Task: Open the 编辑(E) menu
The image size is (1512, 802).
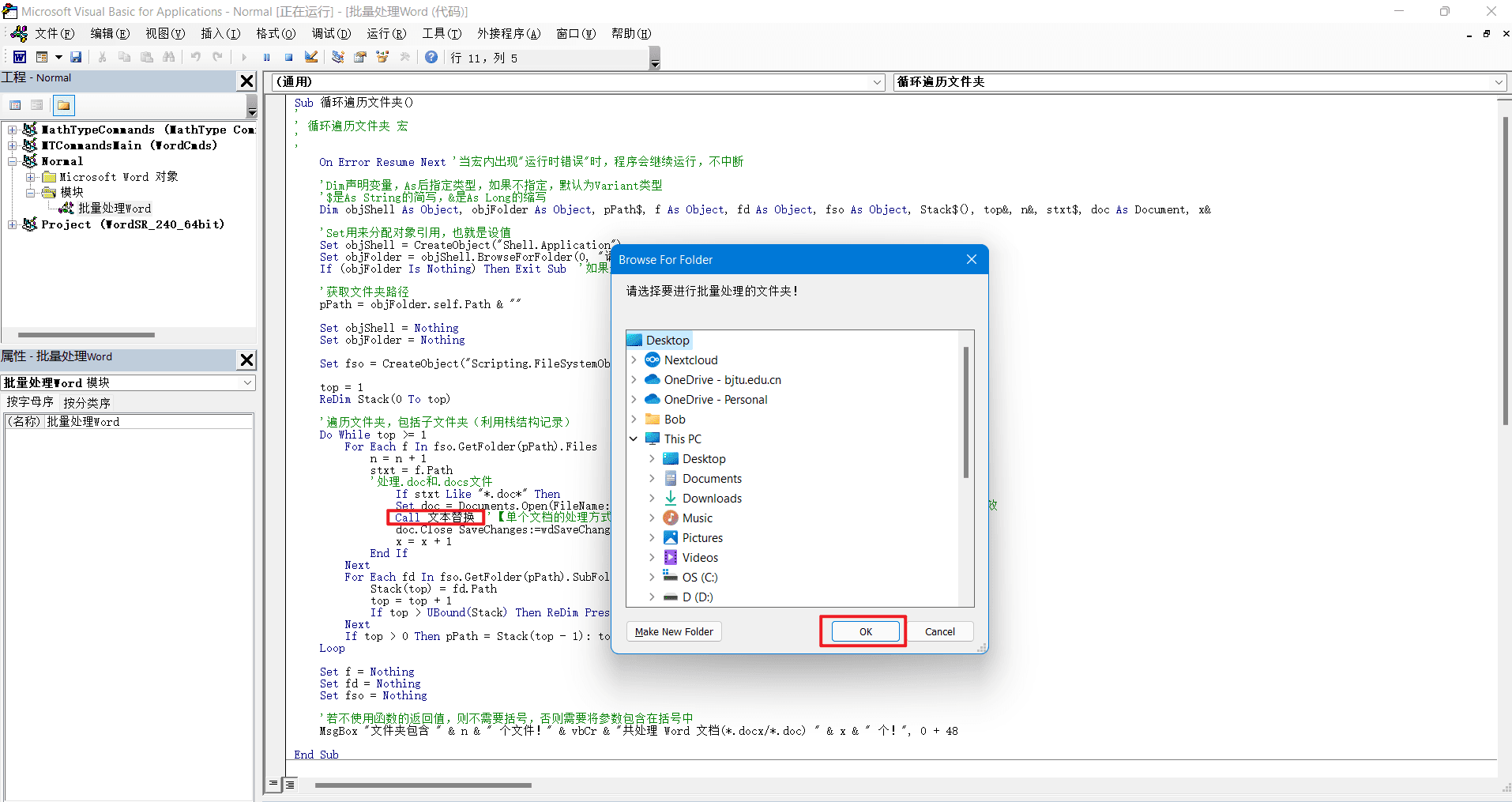Action: (110, 33)
